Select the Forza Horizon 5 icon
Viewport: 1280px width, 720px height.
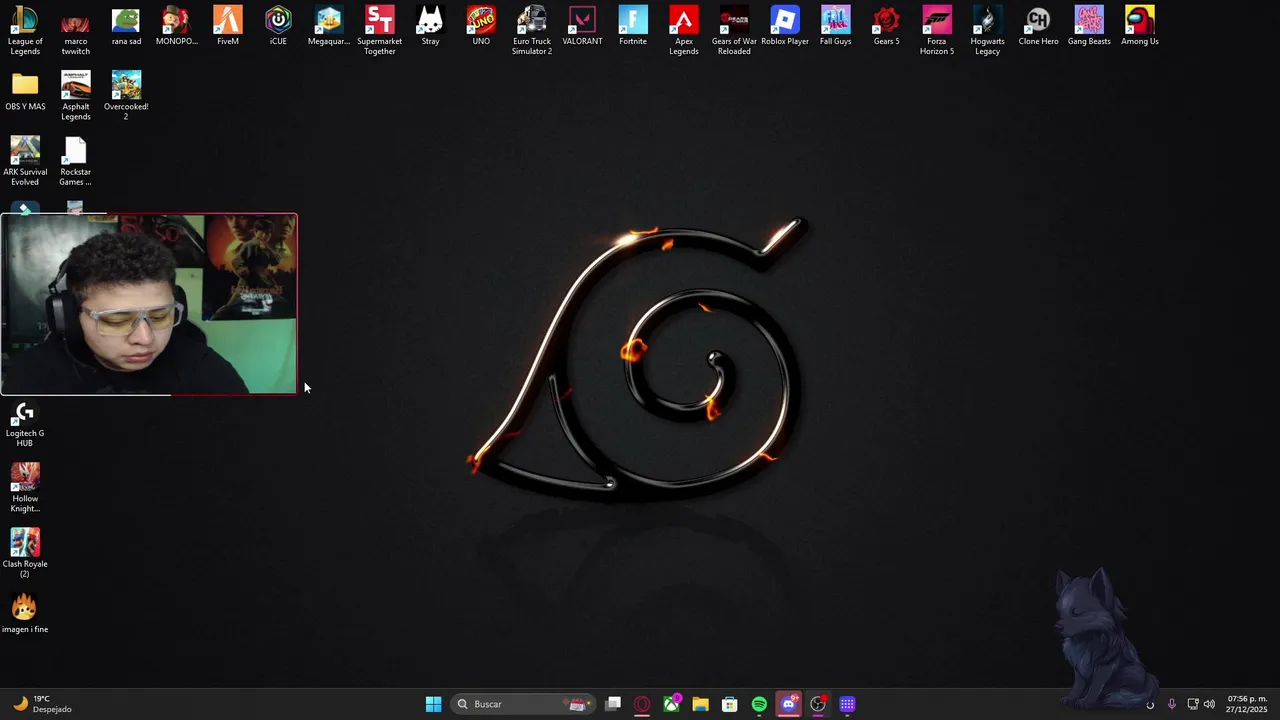(x=937, y=30)
